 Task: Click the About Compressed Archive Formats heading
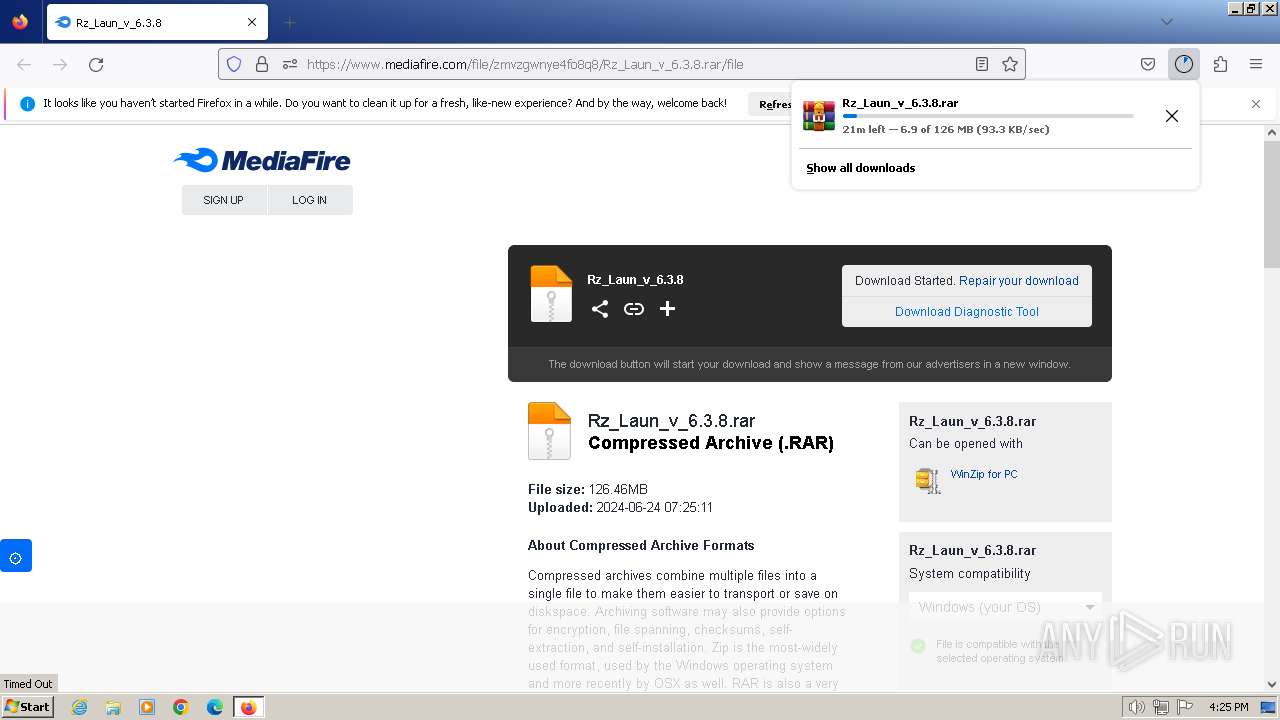click(641, 545)
